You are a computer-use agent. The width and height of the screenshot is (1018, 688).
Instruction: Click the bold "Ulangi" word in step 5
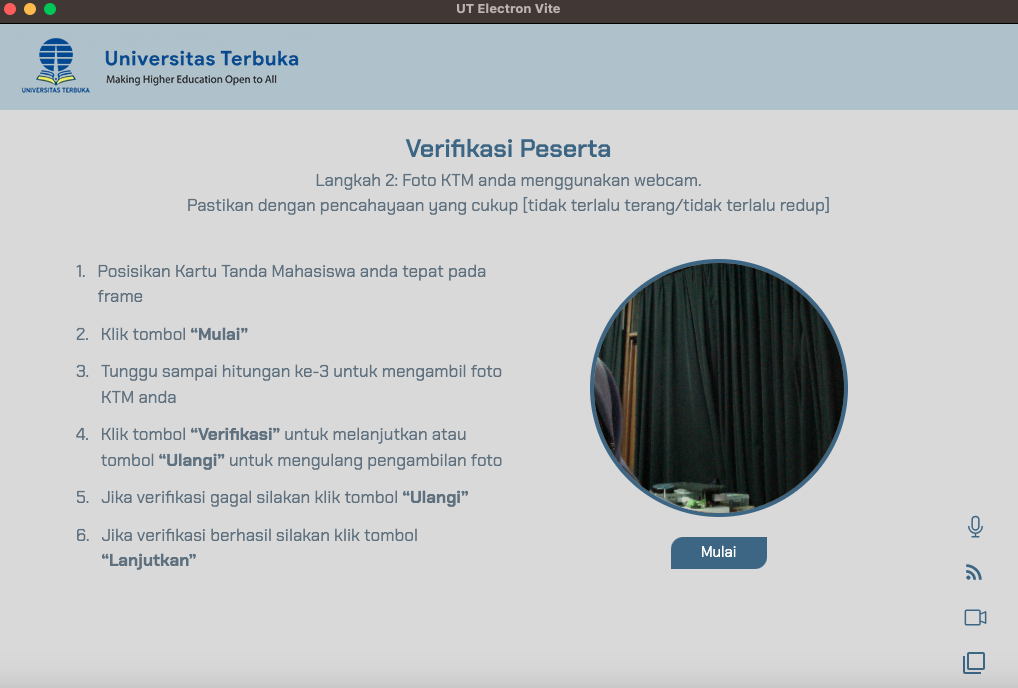[x=435, y=498]
